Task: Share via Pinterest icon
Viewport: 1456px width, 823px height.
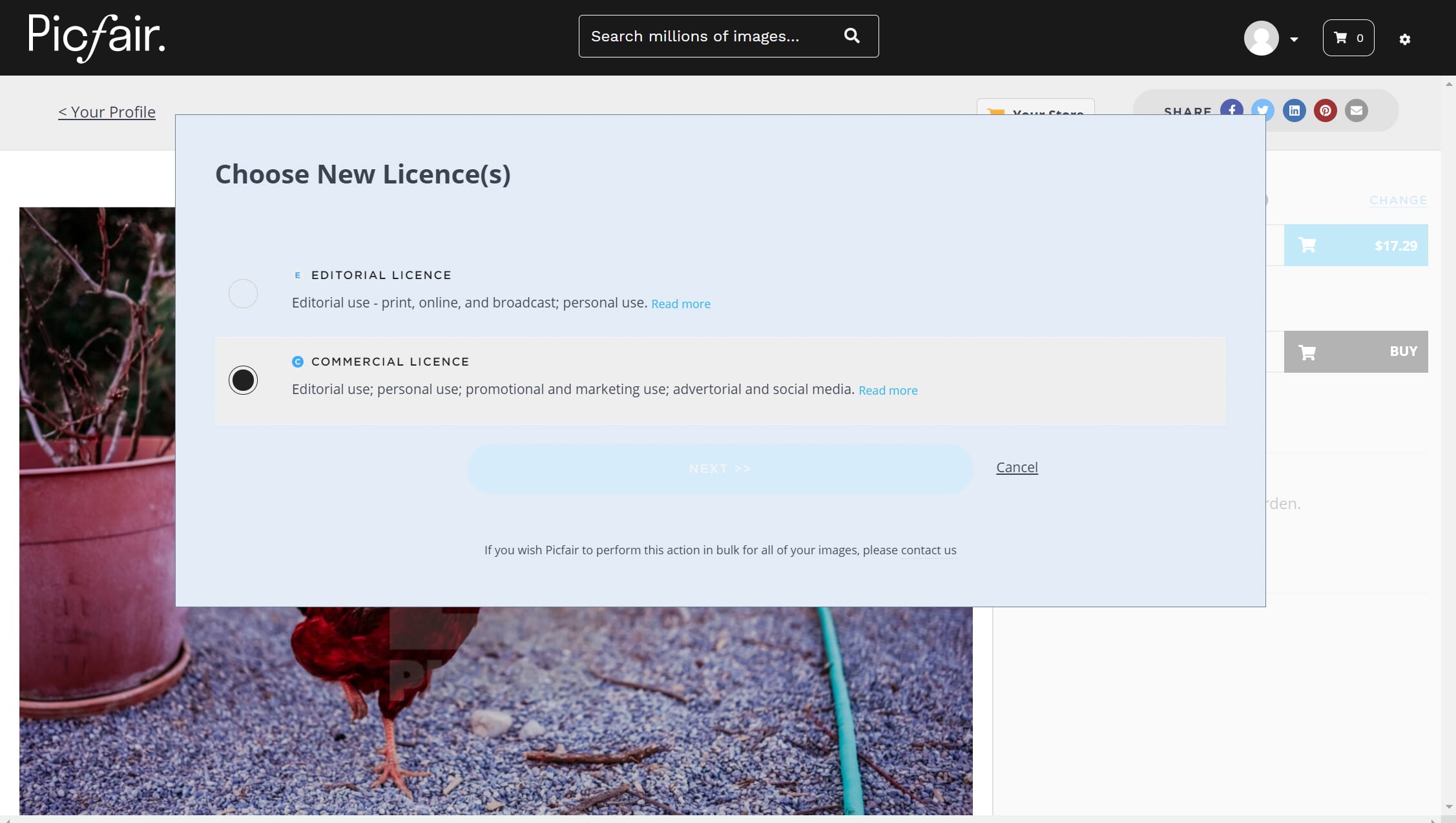Action: (x=1325, y=110)
